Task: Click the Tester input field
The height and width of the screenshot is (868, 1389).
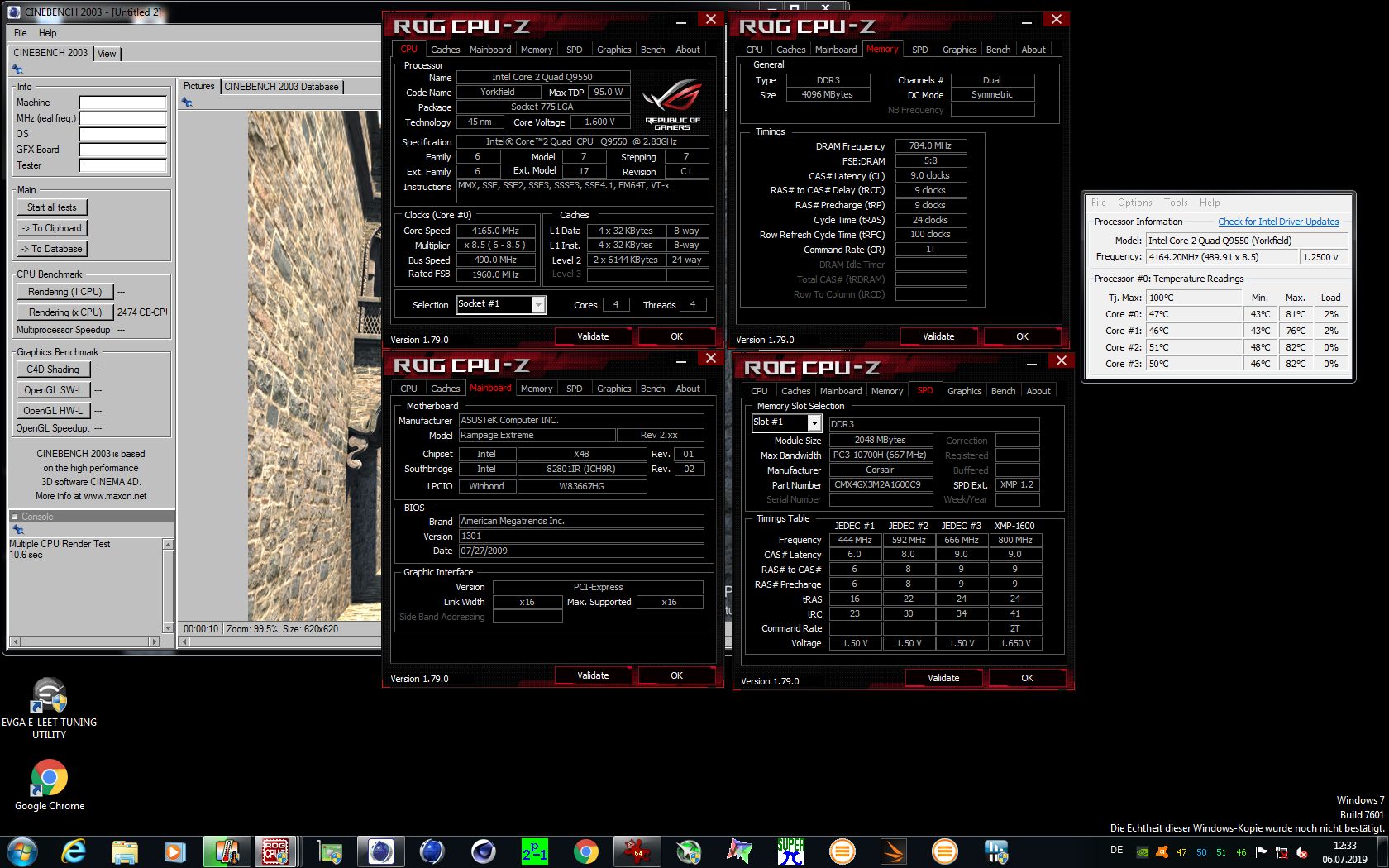Action: tap(123, 166)
